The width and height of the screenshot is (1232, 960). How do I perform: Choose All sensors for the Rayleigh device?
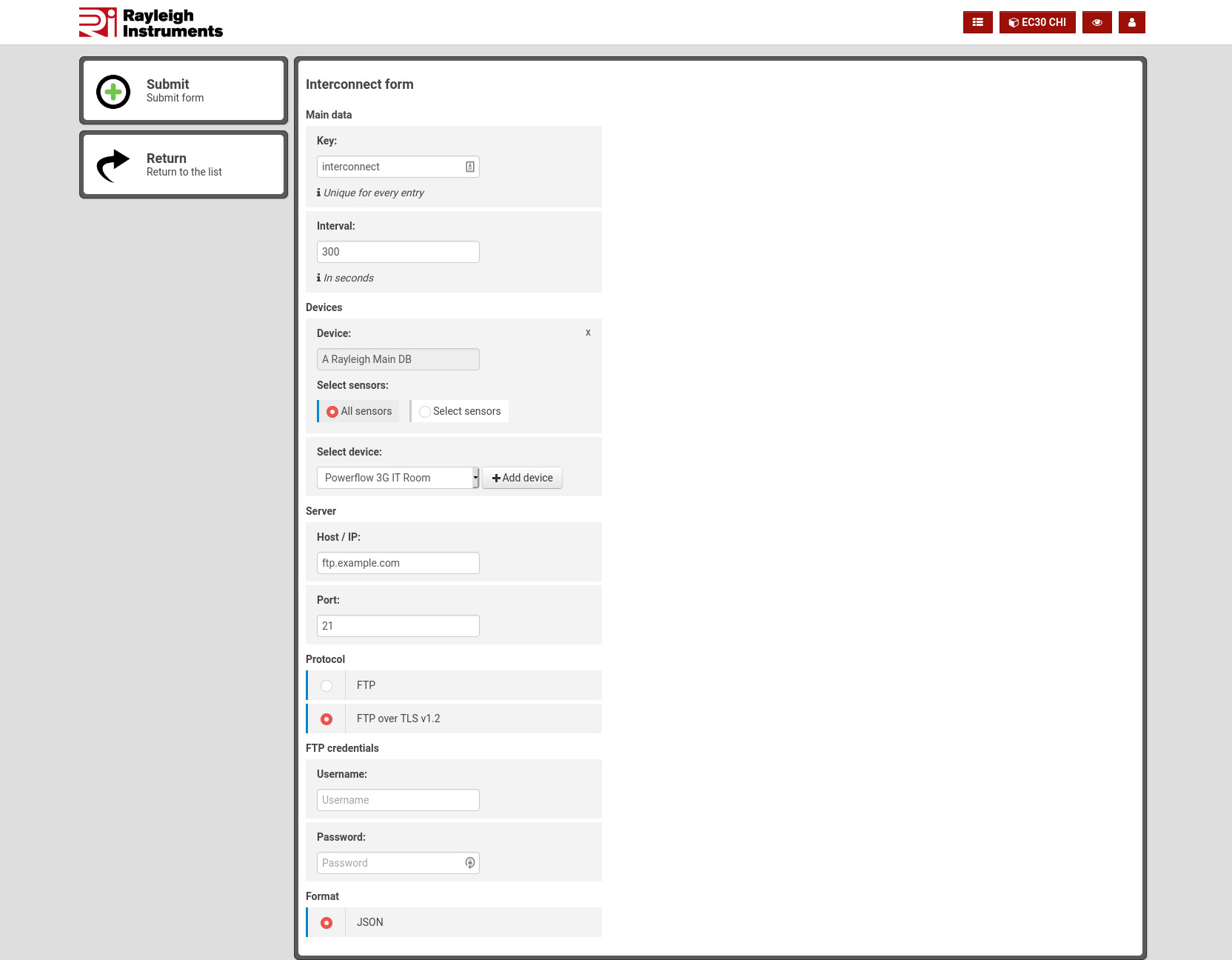click(332, 411)
